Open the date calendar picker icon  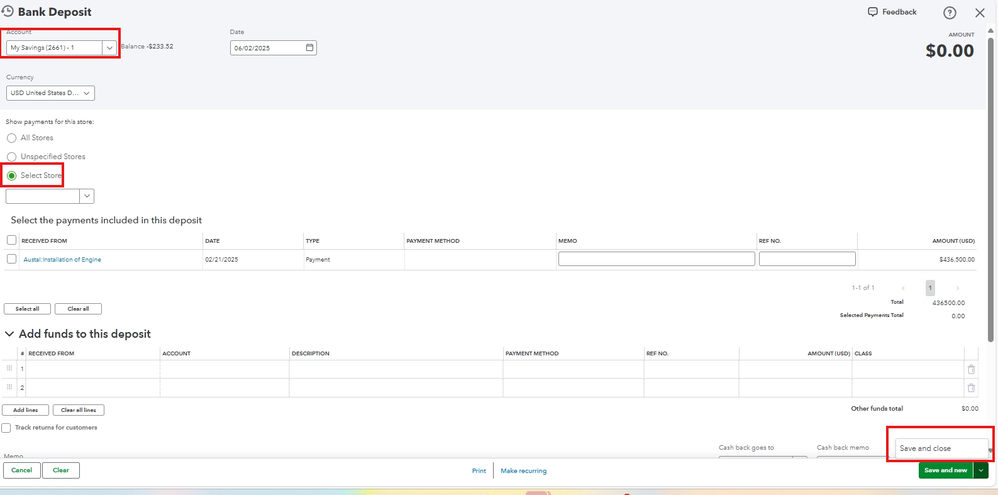(x=309, y=48)
